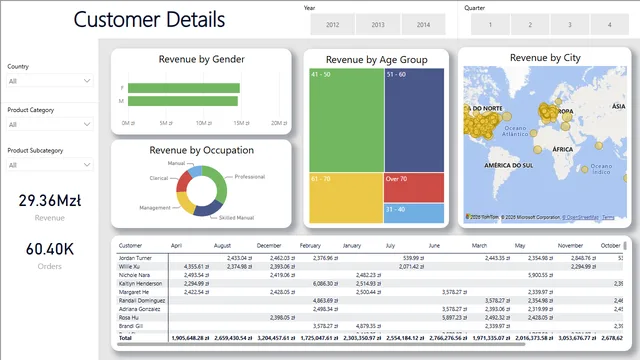Sort table by March column header
Image resolution: width=640 pixels, height=360 pixels.
pos(479,245)
